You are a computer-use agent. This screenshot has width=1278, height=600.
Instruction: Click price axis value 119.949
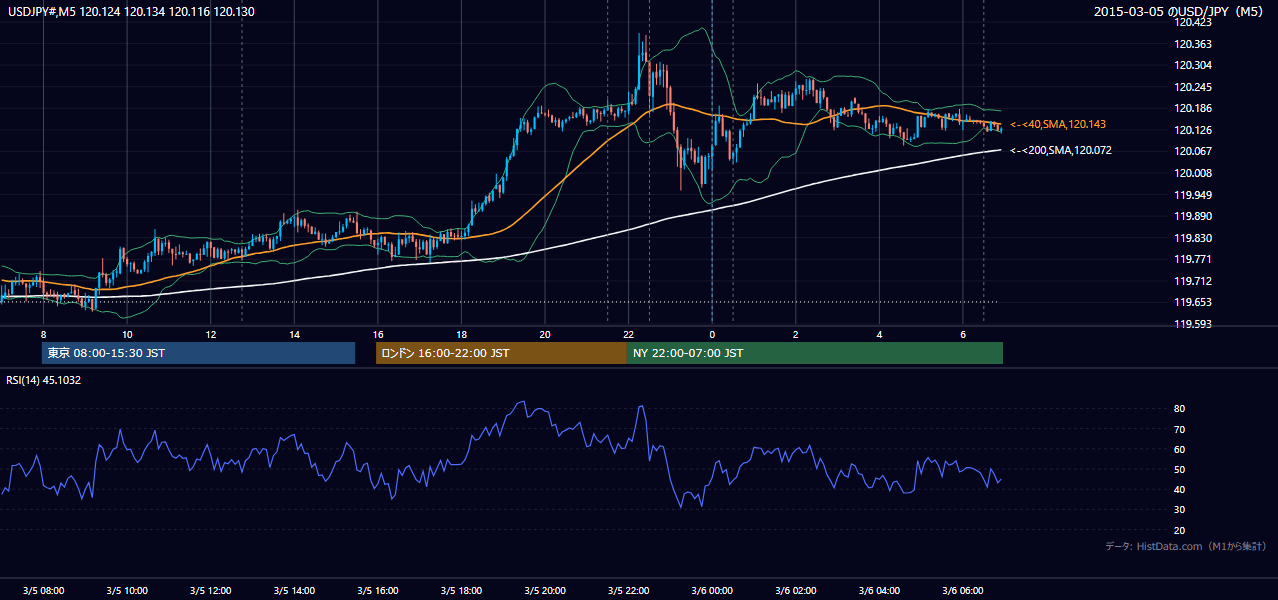[x=1195, y=195]
